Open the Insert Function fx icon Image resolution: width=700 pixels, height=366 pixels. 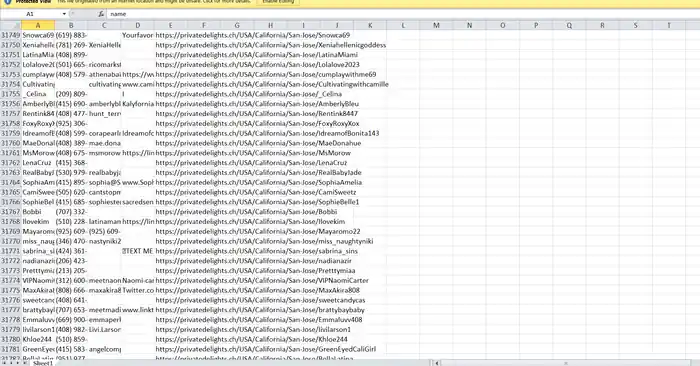click(101, 14)
